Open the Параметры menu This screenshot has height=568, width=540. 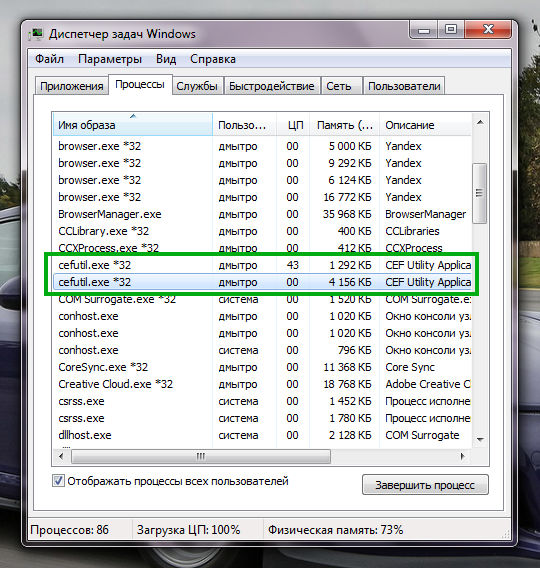pos(110,59)
